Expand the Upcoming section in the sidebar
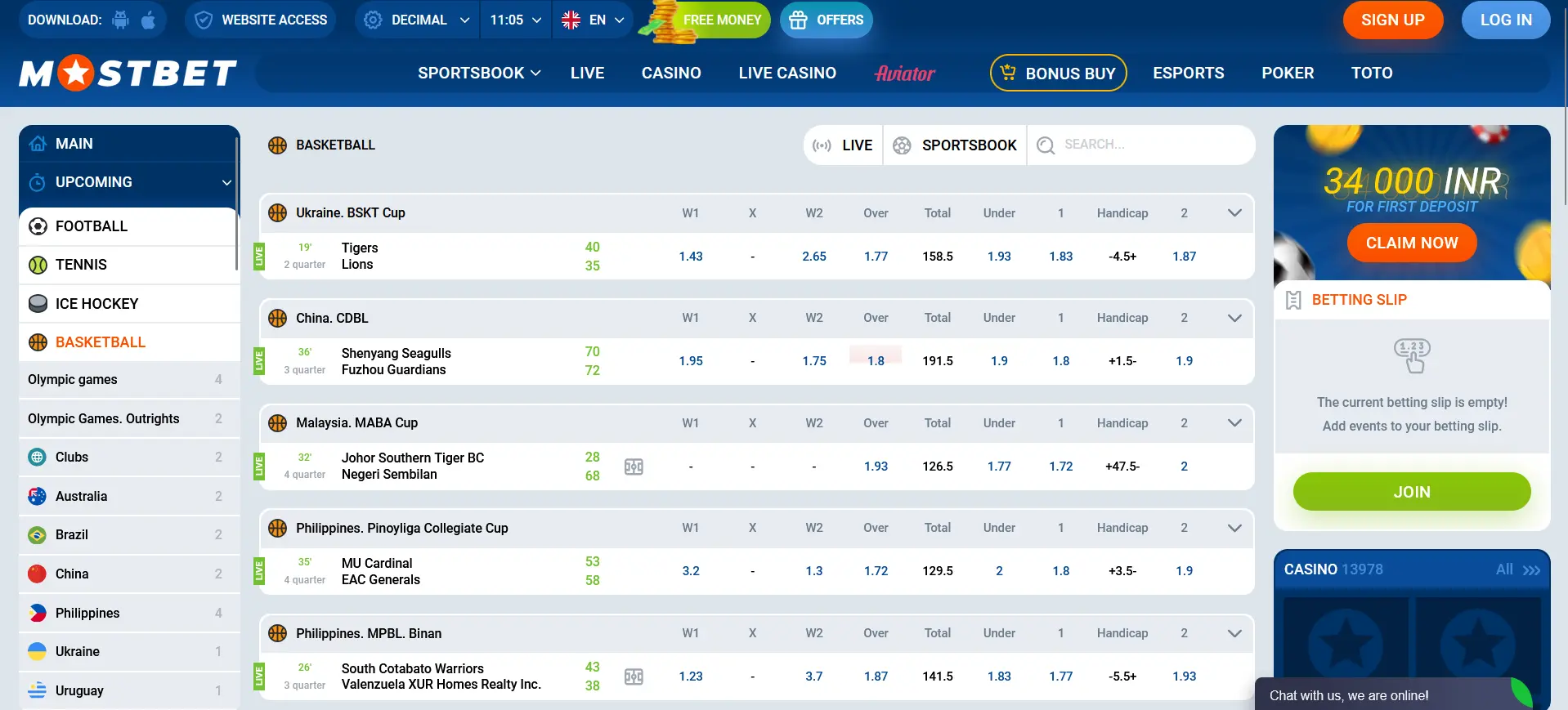 pos(129,182)
